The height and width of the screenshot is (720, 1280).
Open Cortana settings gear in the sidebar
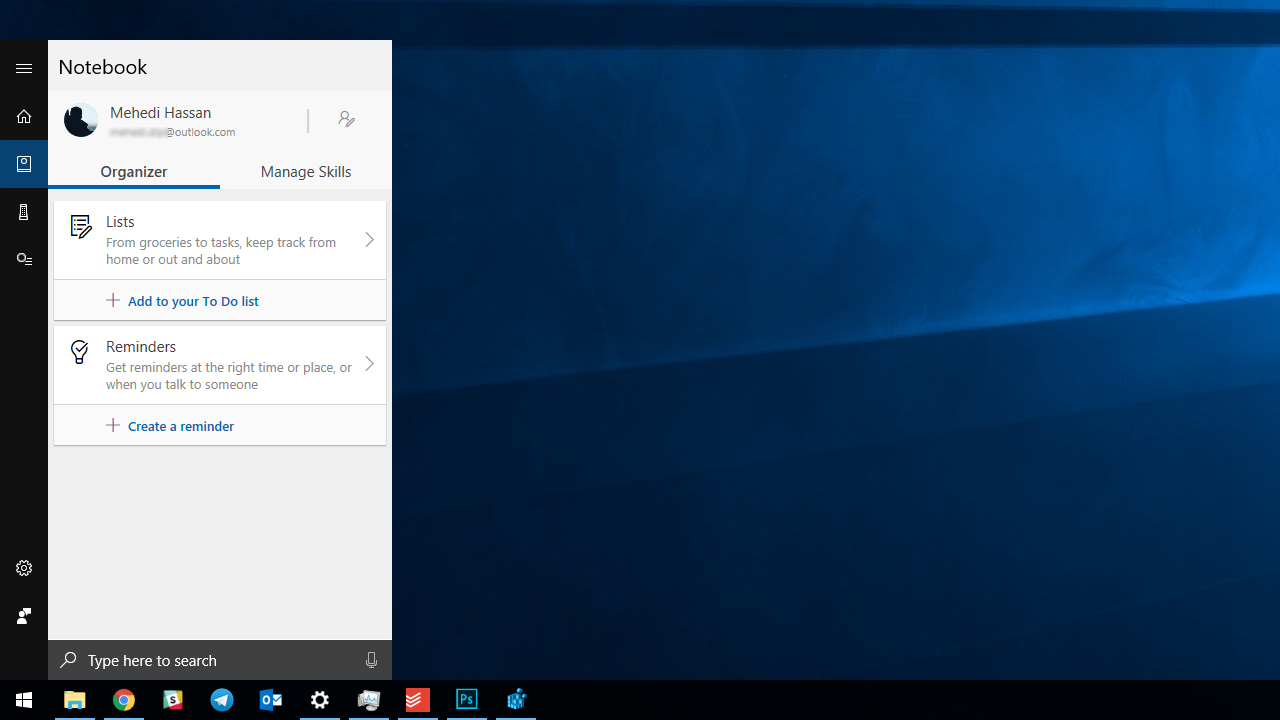(24, 568)
